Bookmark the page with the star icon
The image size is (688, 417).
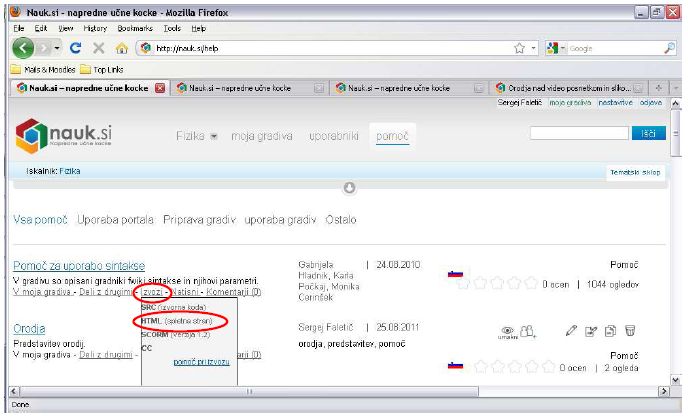click(x=520, y=48)
